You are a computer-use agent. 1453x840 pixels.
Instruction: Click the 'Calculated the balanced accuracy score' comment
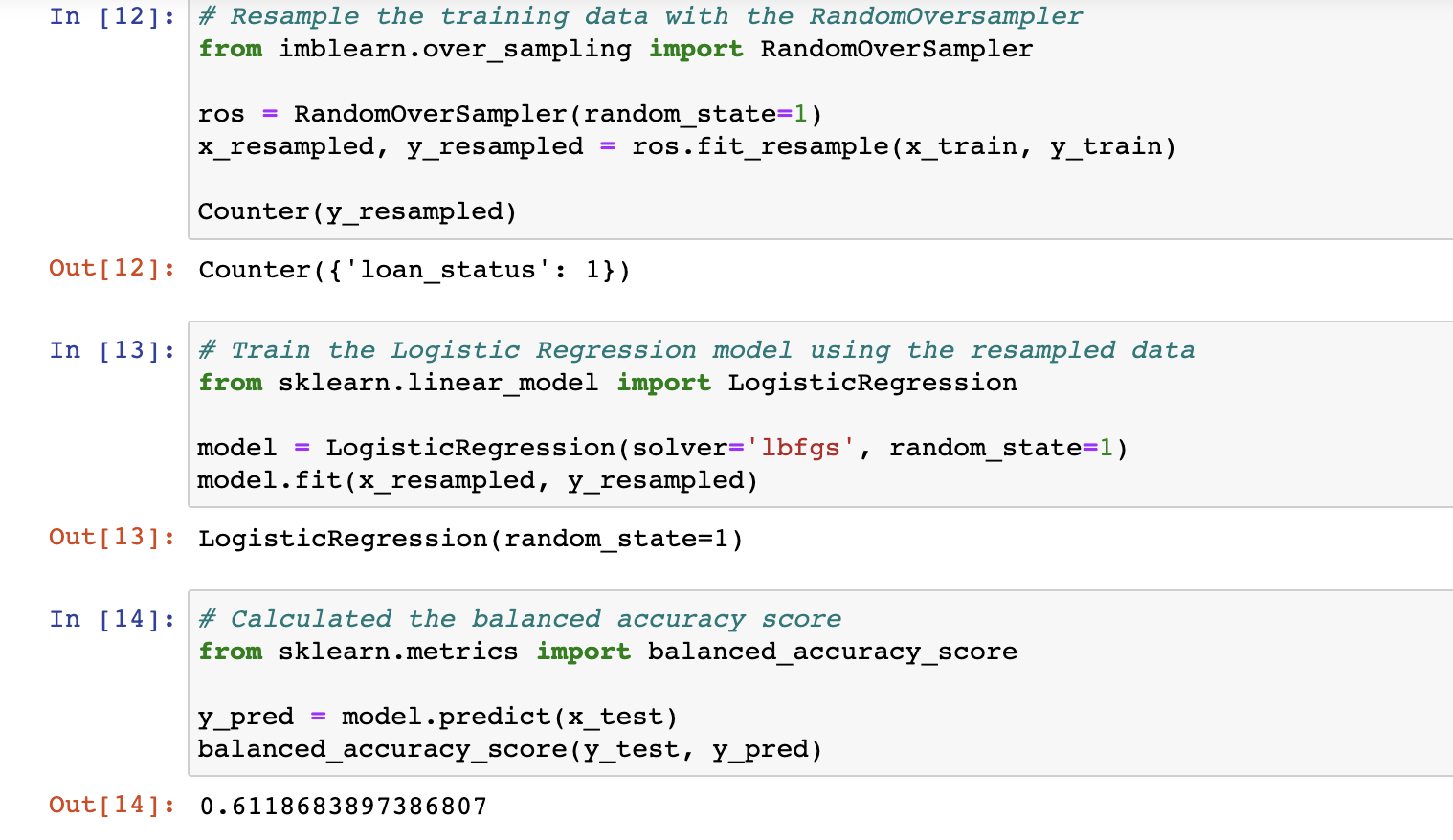pos(520,619)
